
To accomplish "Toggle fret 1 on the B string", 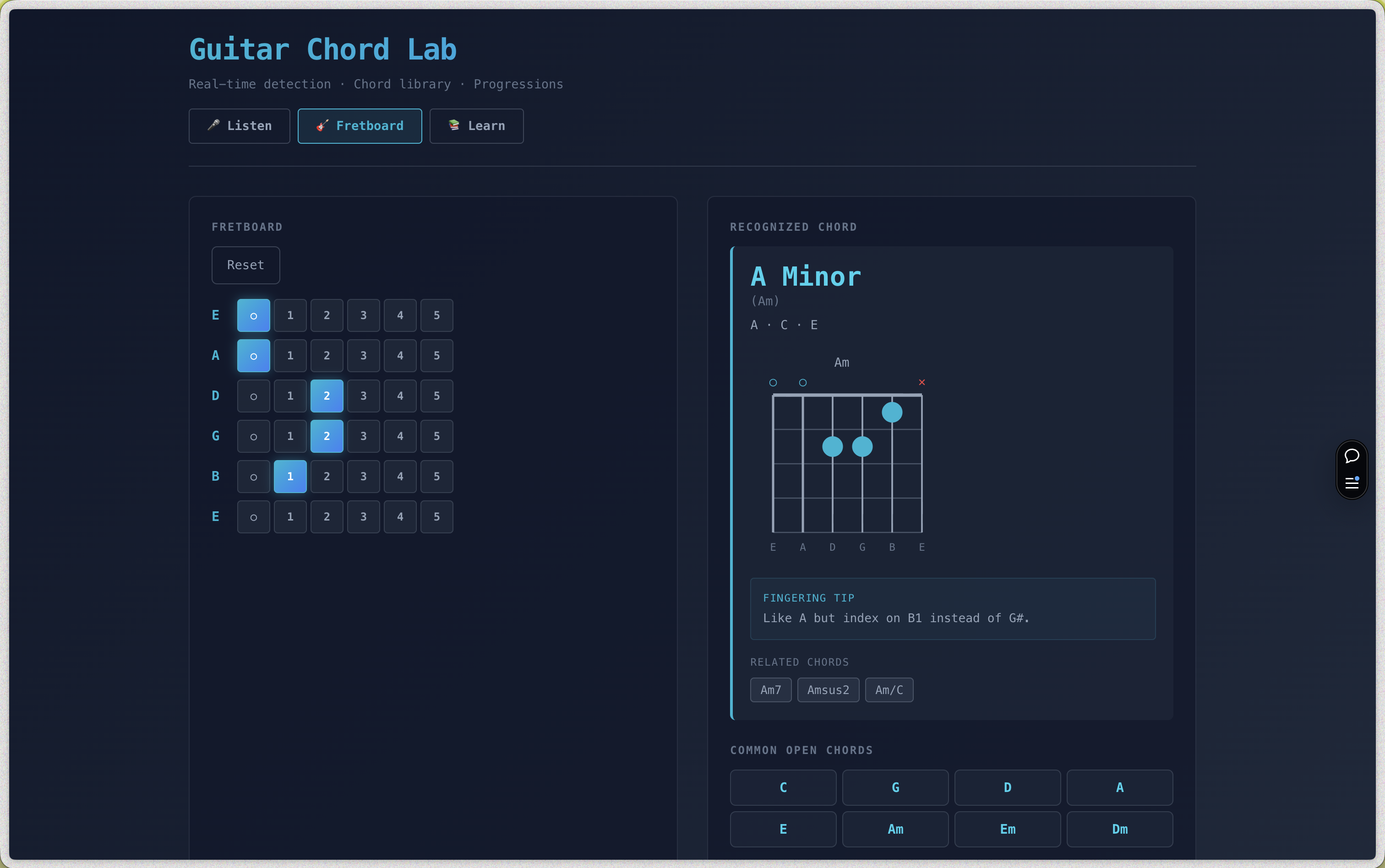I will 290,477.
